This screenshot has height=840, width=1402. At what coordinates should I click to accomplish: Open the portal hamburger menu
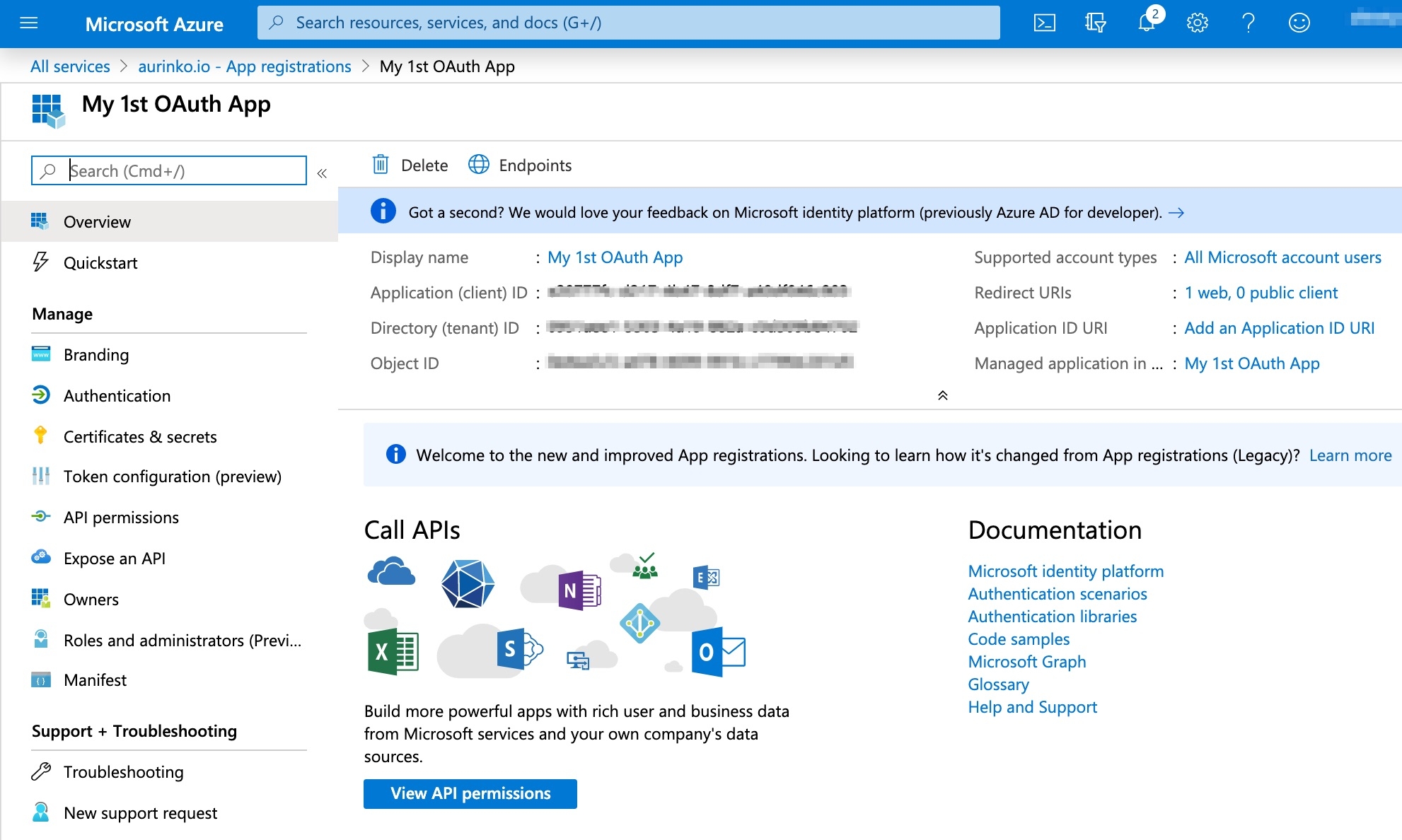[x=29, y=23]
